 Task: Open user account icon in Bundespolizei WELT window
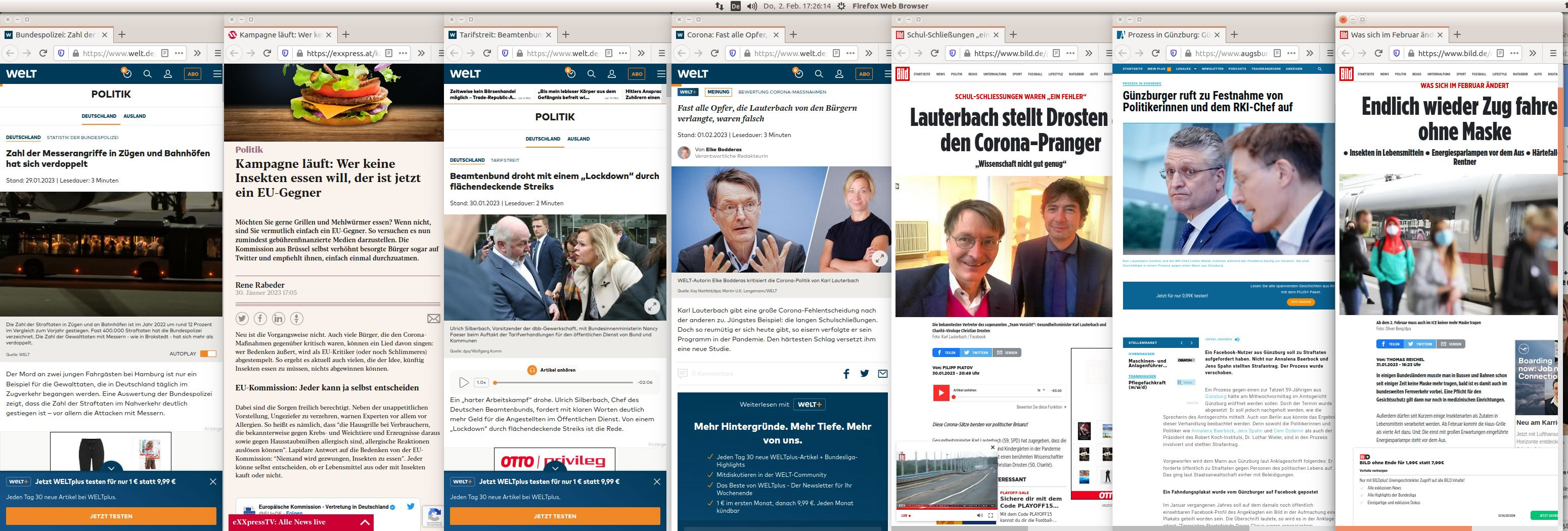[x=167, y=74]
